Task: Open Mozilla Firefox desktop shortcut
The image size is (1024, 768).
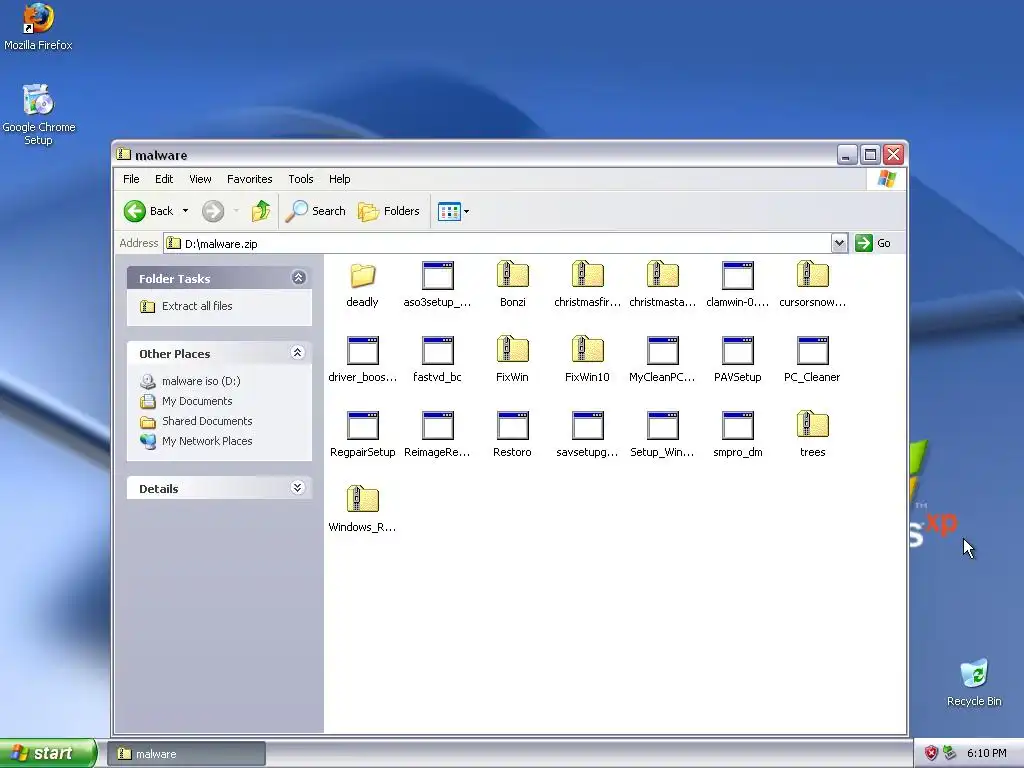Action: 38,27
